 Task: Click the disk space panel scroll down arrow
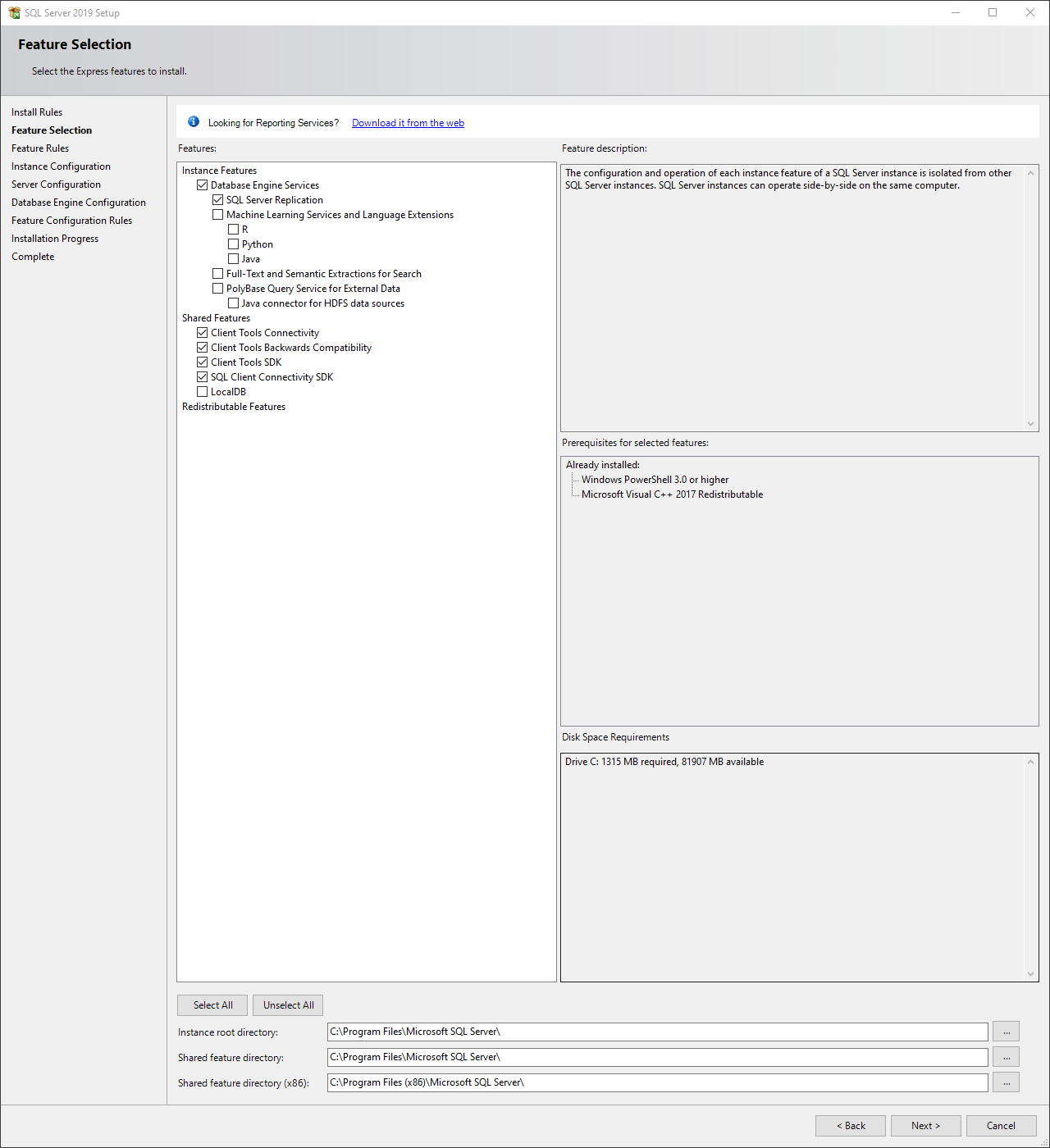coord(1031,974)
